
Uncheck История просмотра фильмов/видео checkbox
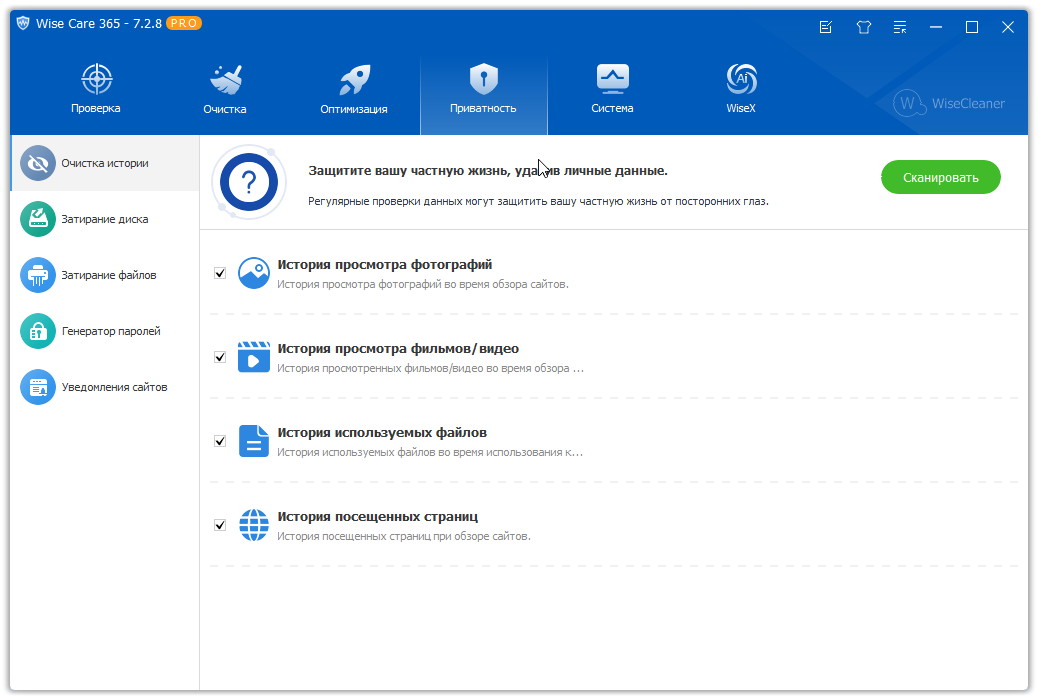coord(220,357)
